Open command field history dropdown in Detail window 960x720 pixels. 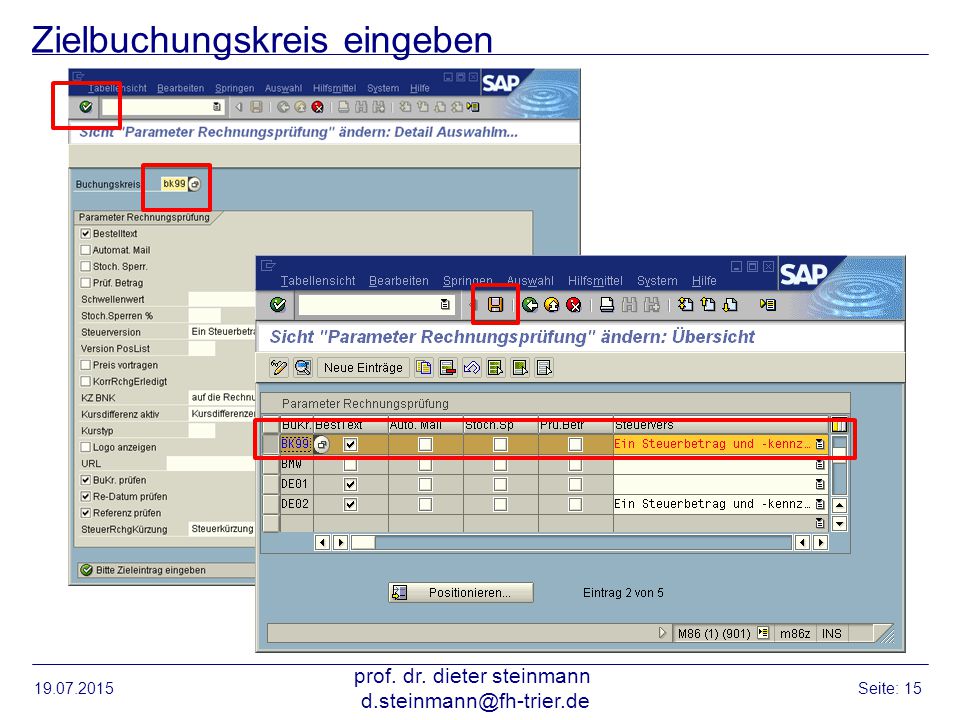tap(217, 107)
